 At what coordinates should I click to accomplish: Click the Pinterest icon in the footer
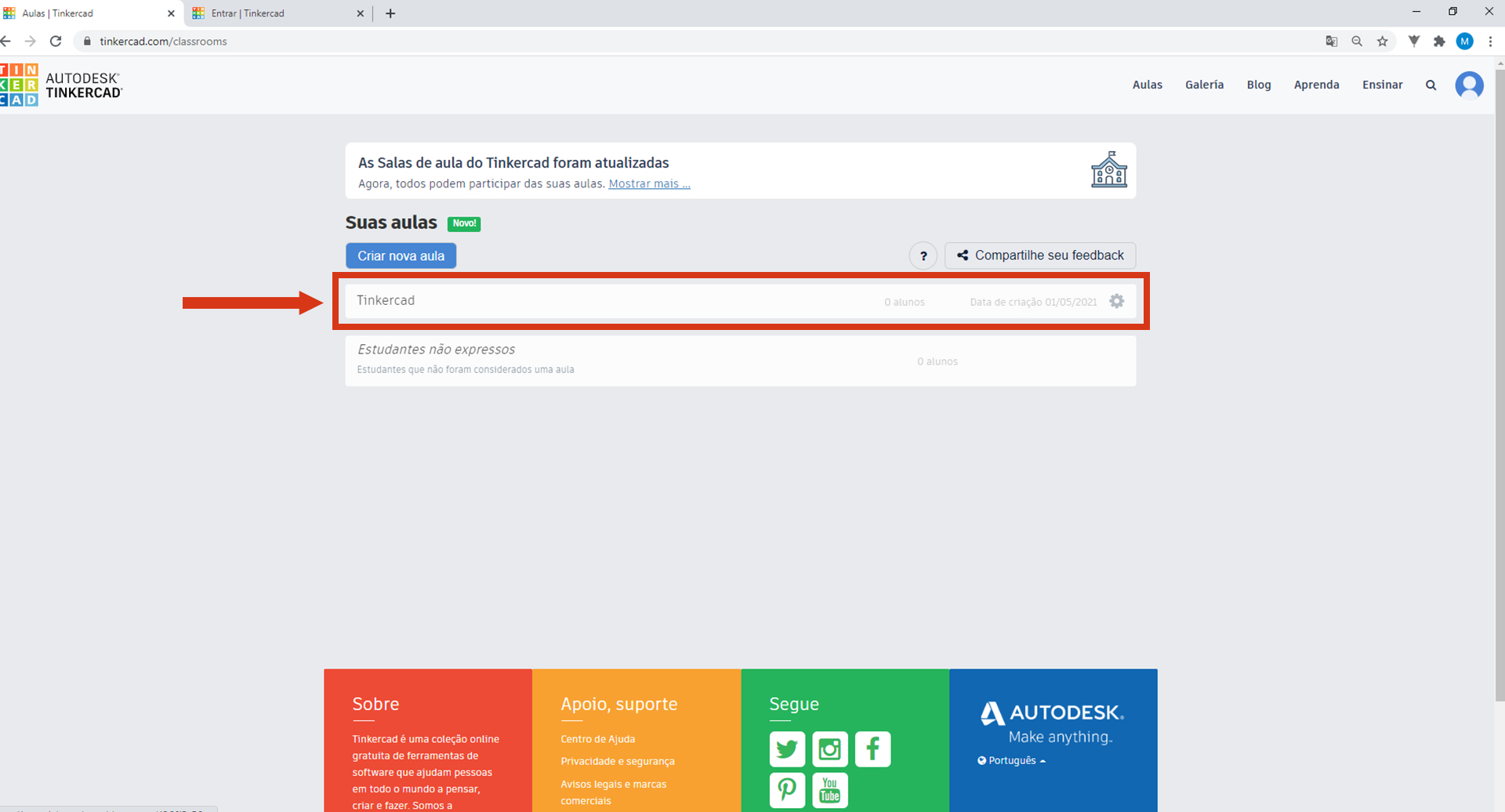click(787, 790)
